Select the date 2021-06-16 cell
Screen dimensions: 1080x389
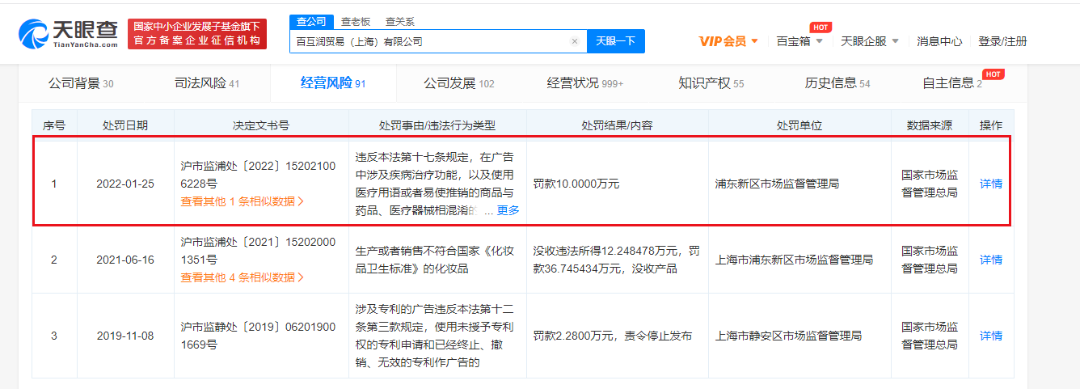125,260
